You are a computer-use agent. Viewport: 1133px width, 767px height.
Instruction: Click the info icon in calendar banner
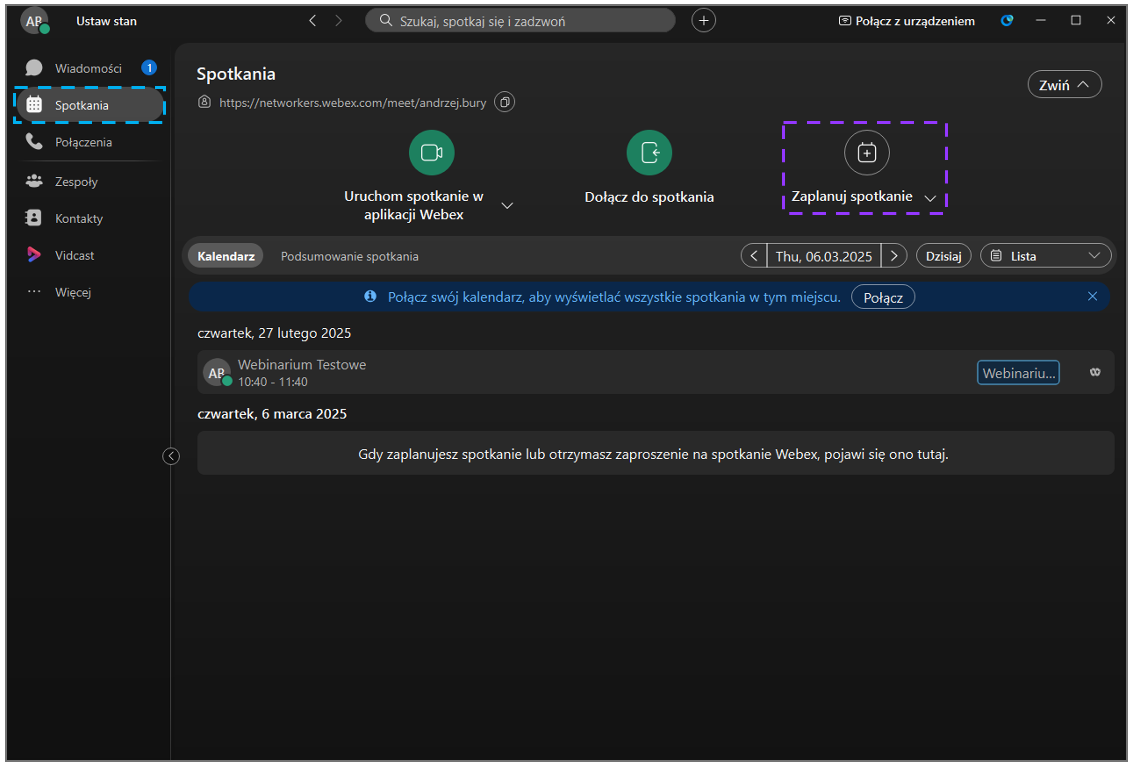pyautogui.click(x=370, y=296)
